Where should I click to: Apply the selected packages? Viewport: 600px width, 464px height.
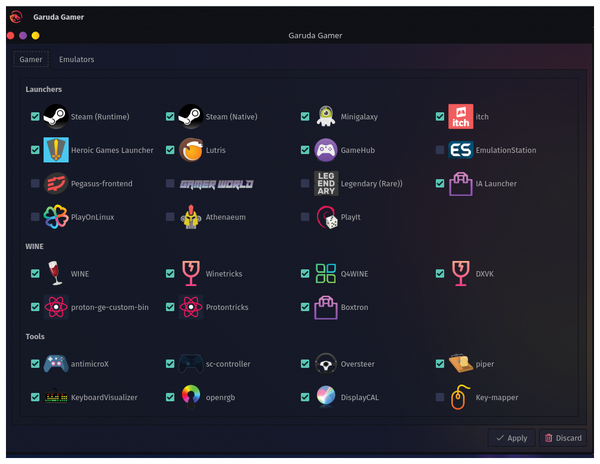pyautogui.click(x=512, y=438)
